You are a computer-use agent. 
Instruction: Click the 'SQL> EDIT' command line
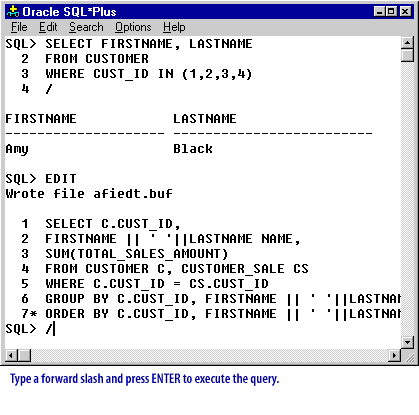coord(41,179)
